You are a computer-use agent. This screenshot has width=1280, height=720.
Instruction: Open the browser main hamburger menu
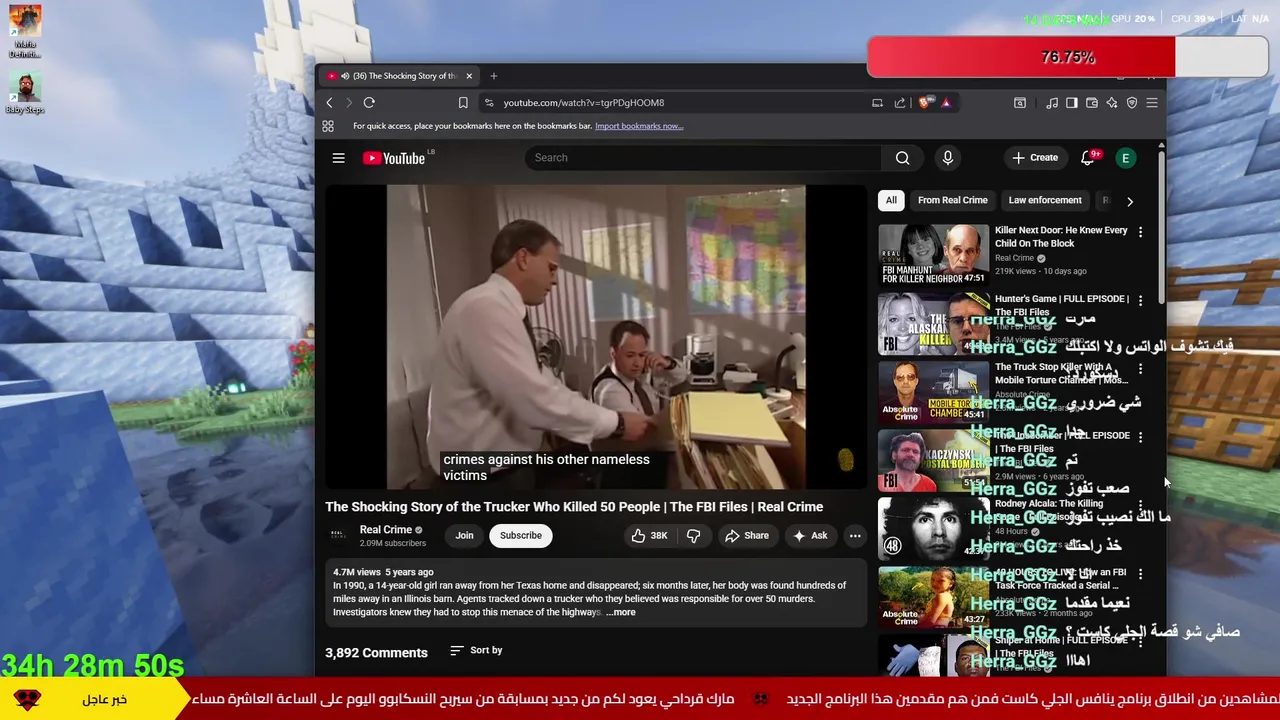pyautogui.click(x=1152, y=102)
